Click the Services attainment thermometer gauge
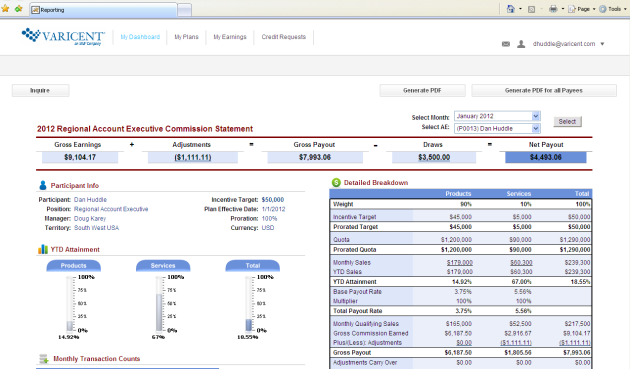630x369 pixels. click(x=160, y=303)
